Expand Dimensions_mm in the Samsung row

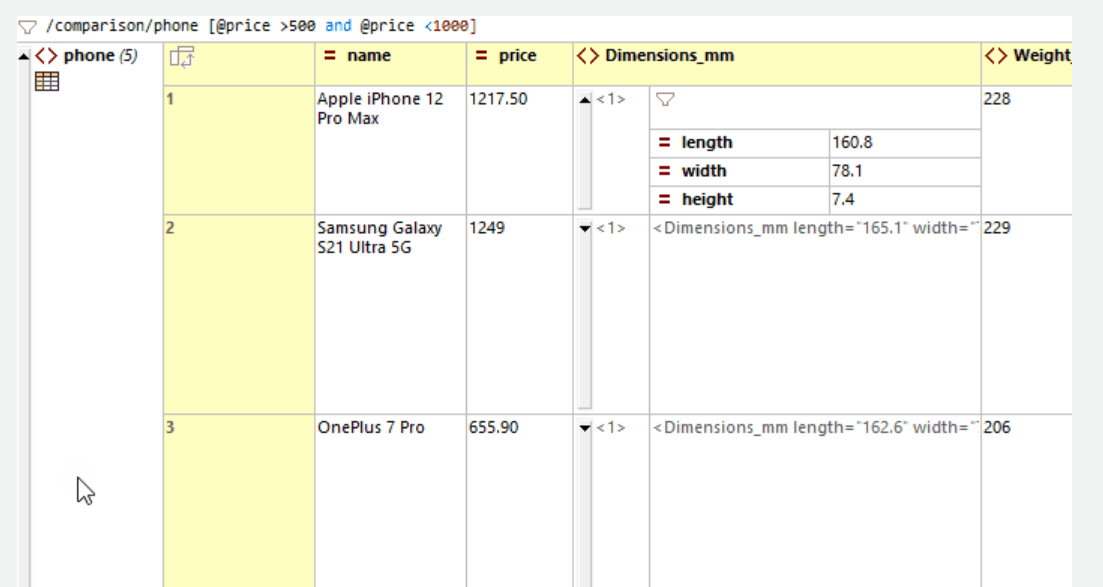[x=585, y=229]
